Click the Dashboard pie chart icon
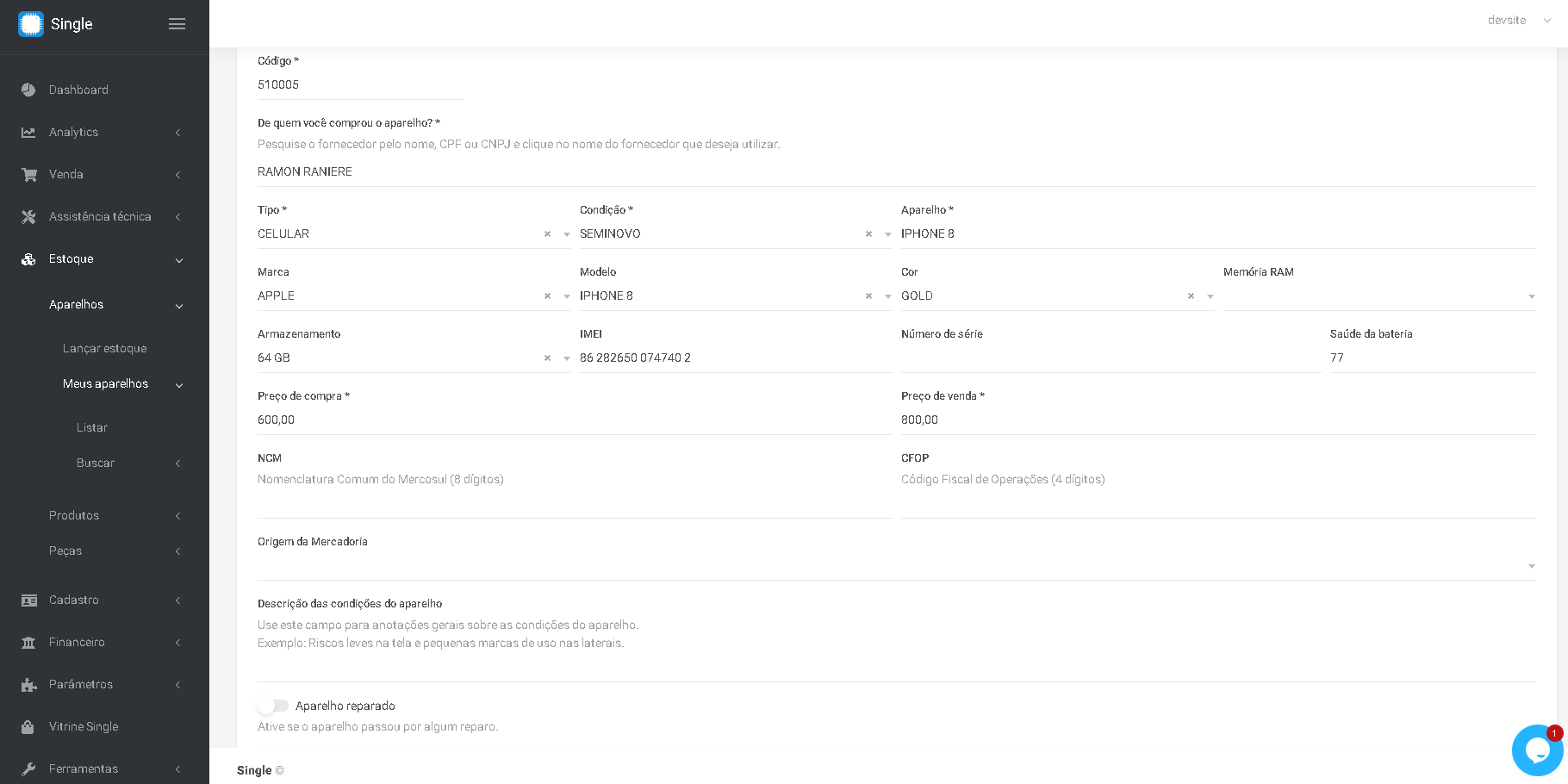The height and width of the screenshot is (784, 1568). [28, 90]
